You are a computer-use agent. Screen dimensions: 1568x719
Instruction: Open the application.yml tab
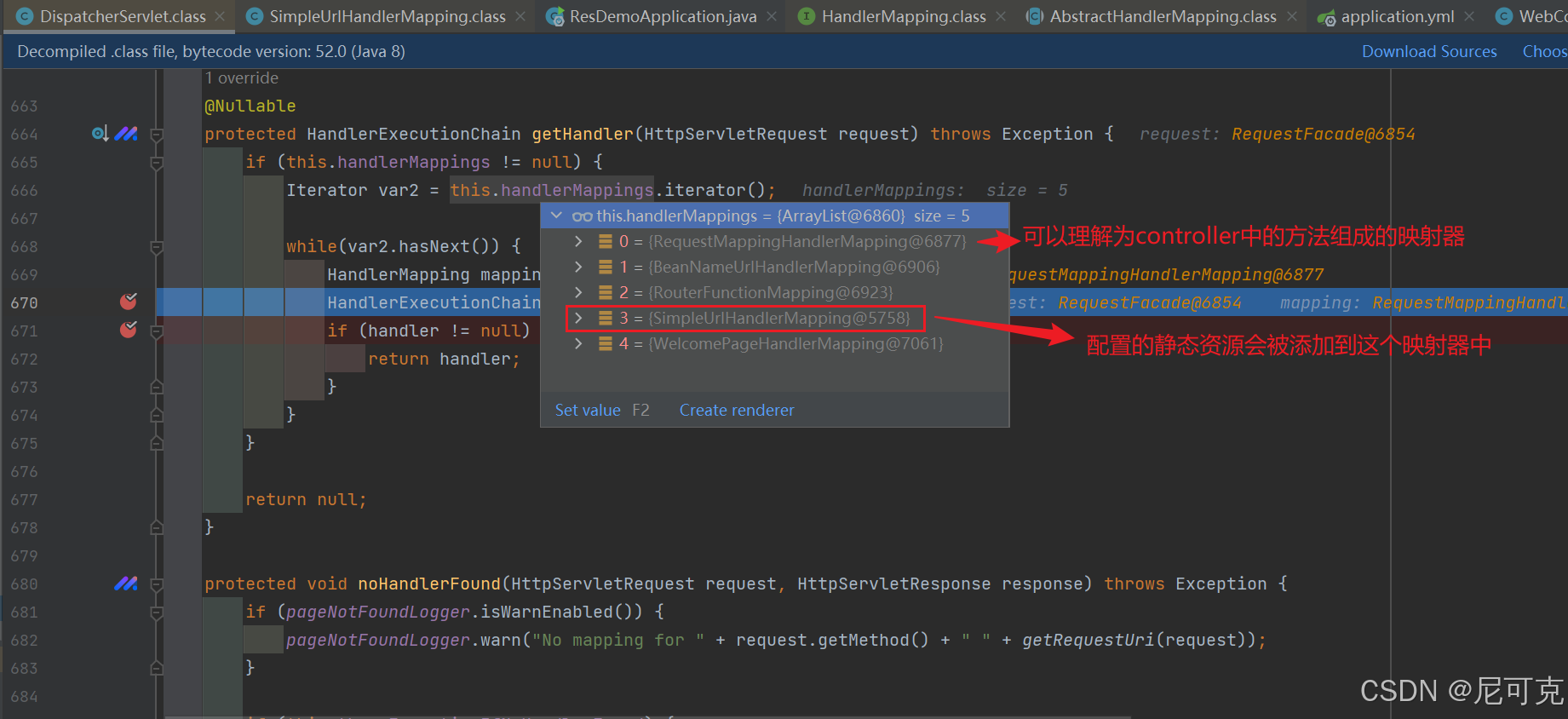[x=1398, y=16]
